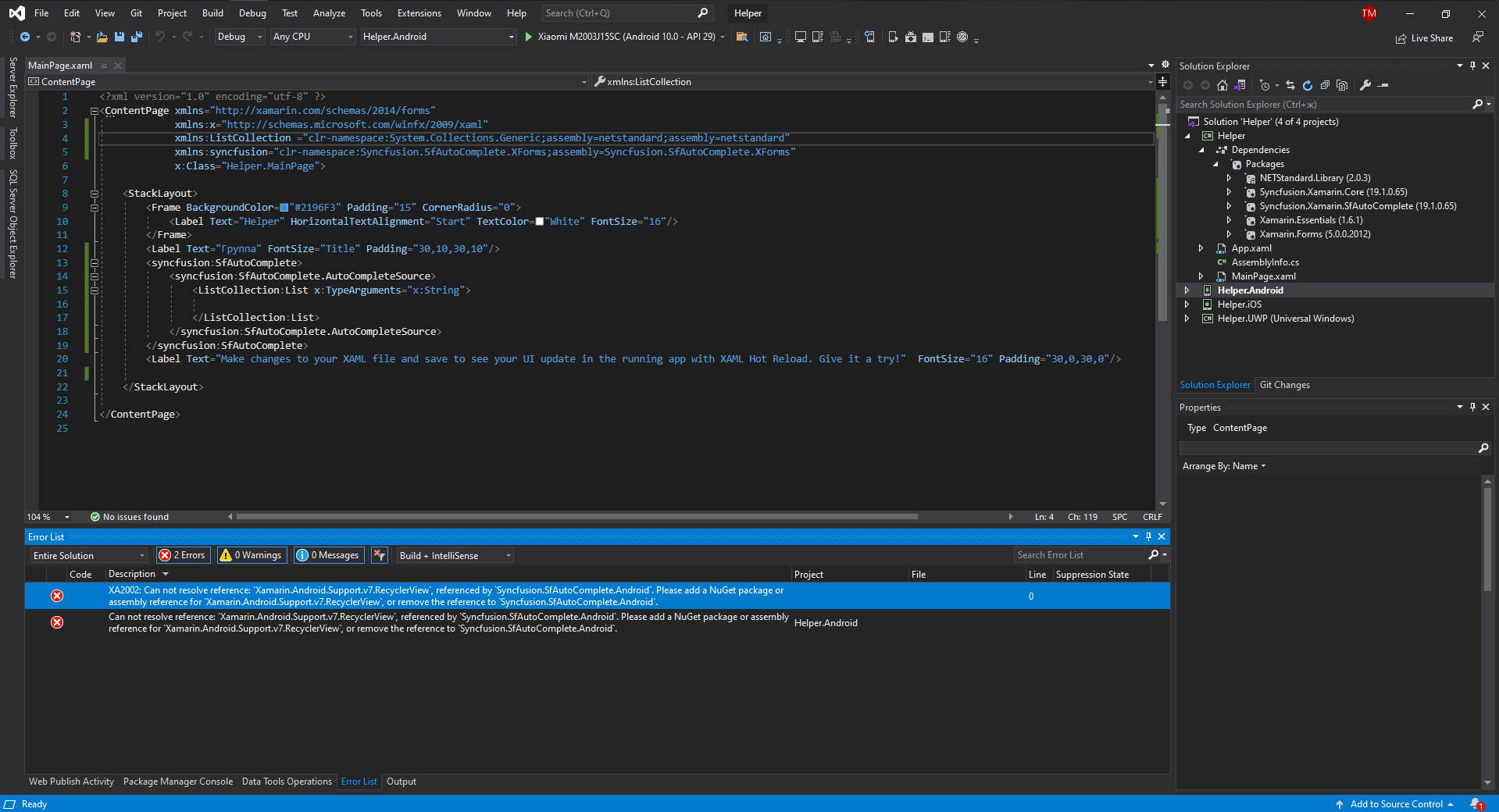This screenshot has width=1499, height=812.
Task: Open the Analyze menu
Action: 329,13
